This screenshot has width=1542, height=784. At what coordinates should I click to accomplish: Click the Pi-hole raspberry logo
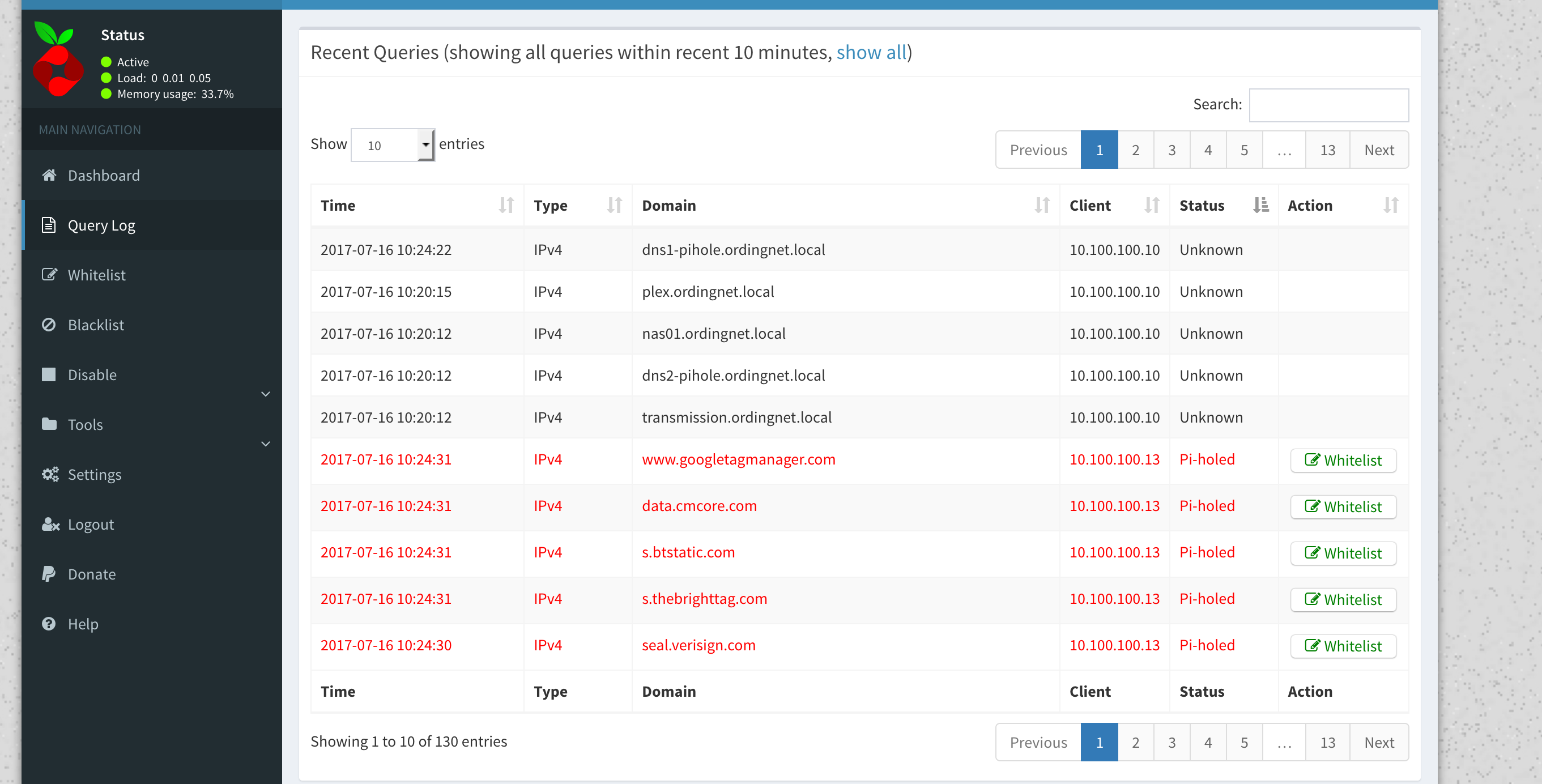click(x=57, y=60)
